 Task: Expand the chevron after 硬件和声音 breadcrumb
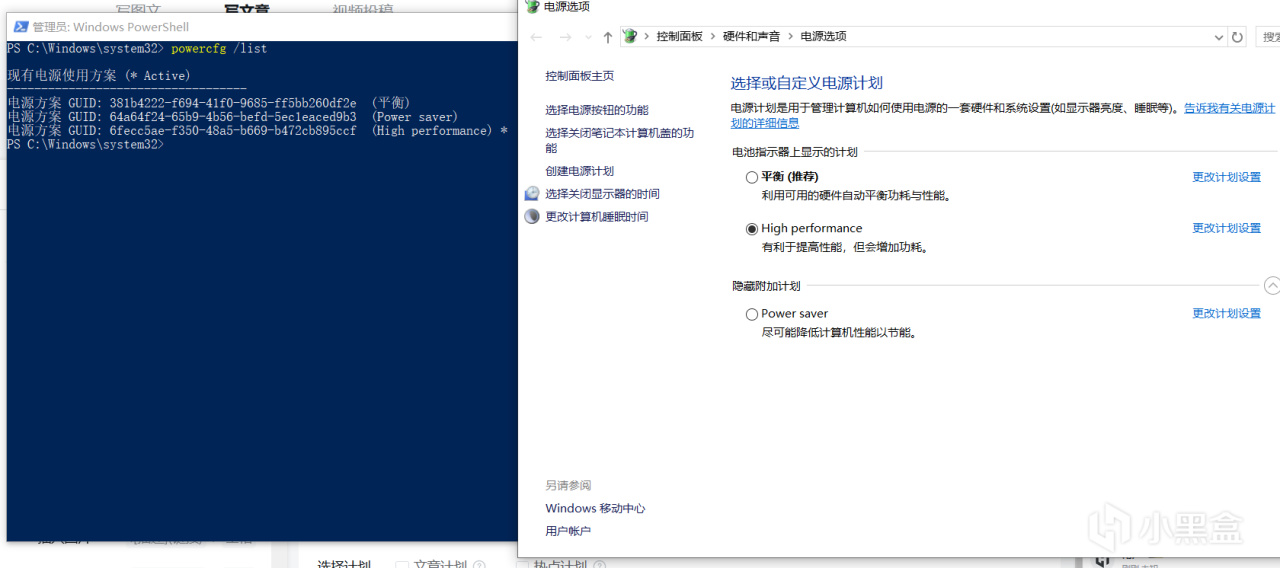click(x=790, y=36)
